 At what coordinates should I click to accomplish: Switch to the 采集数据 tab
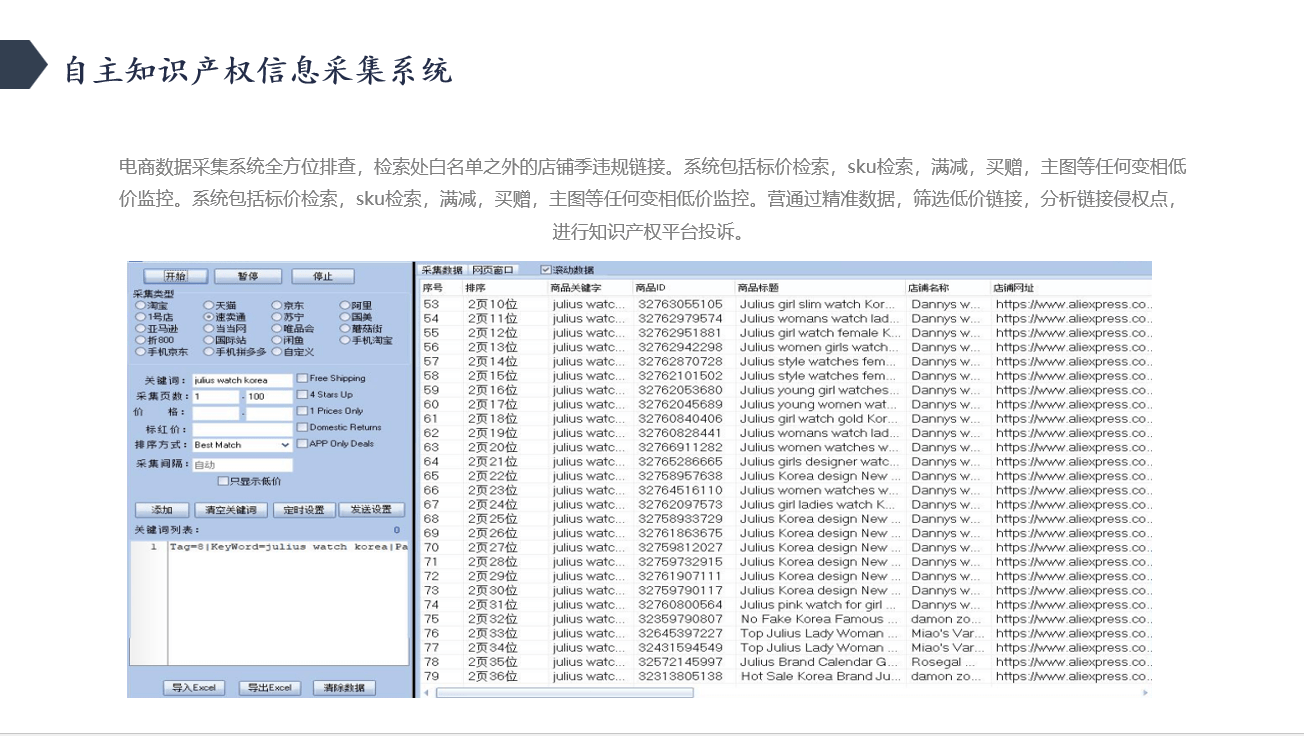tap(442, 270)
